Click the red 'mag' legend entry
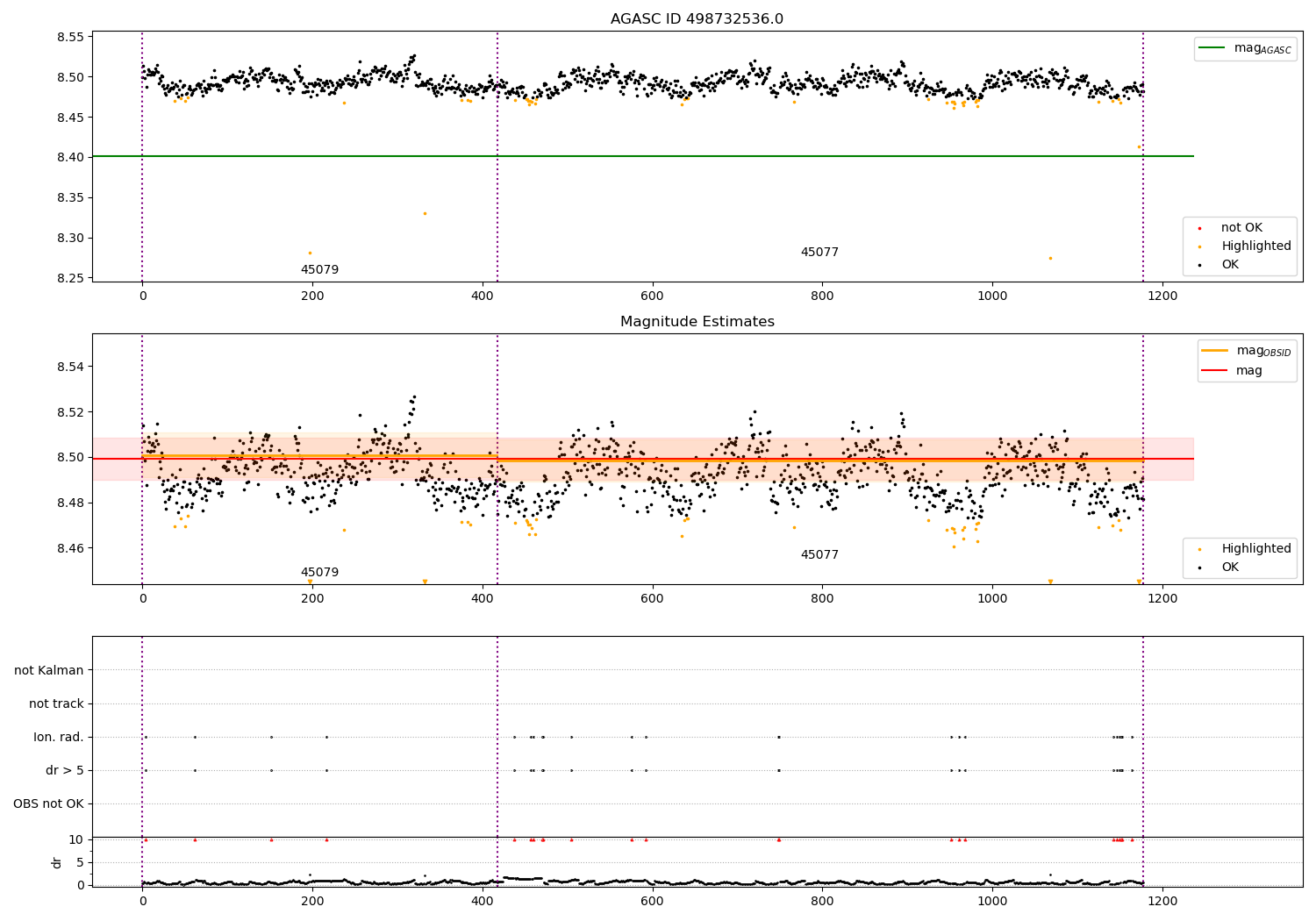Viewport: 1316px width, 921px height. (x=1233, y=370)
